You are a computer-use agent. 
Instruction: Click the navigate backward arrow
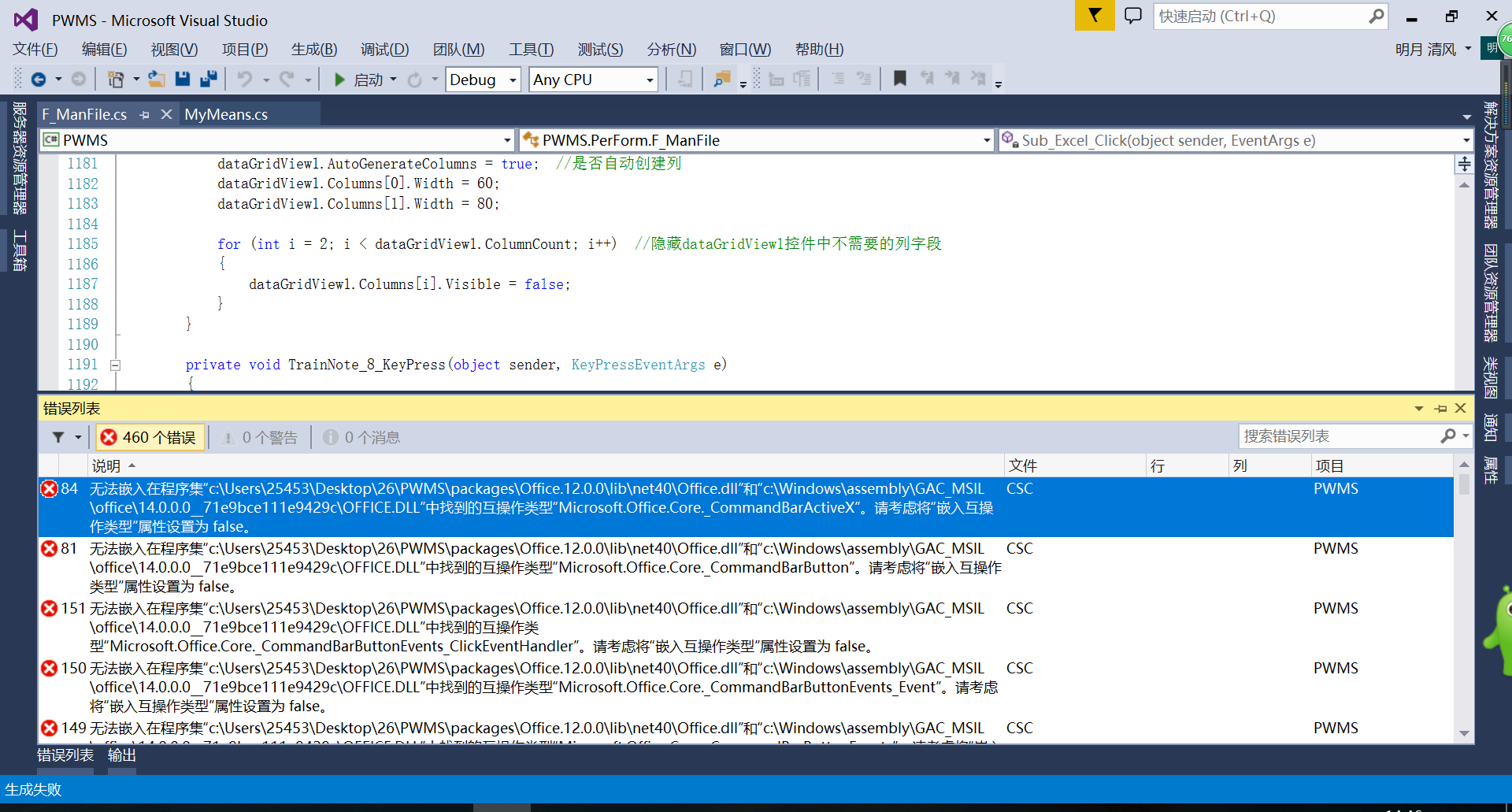38,80
